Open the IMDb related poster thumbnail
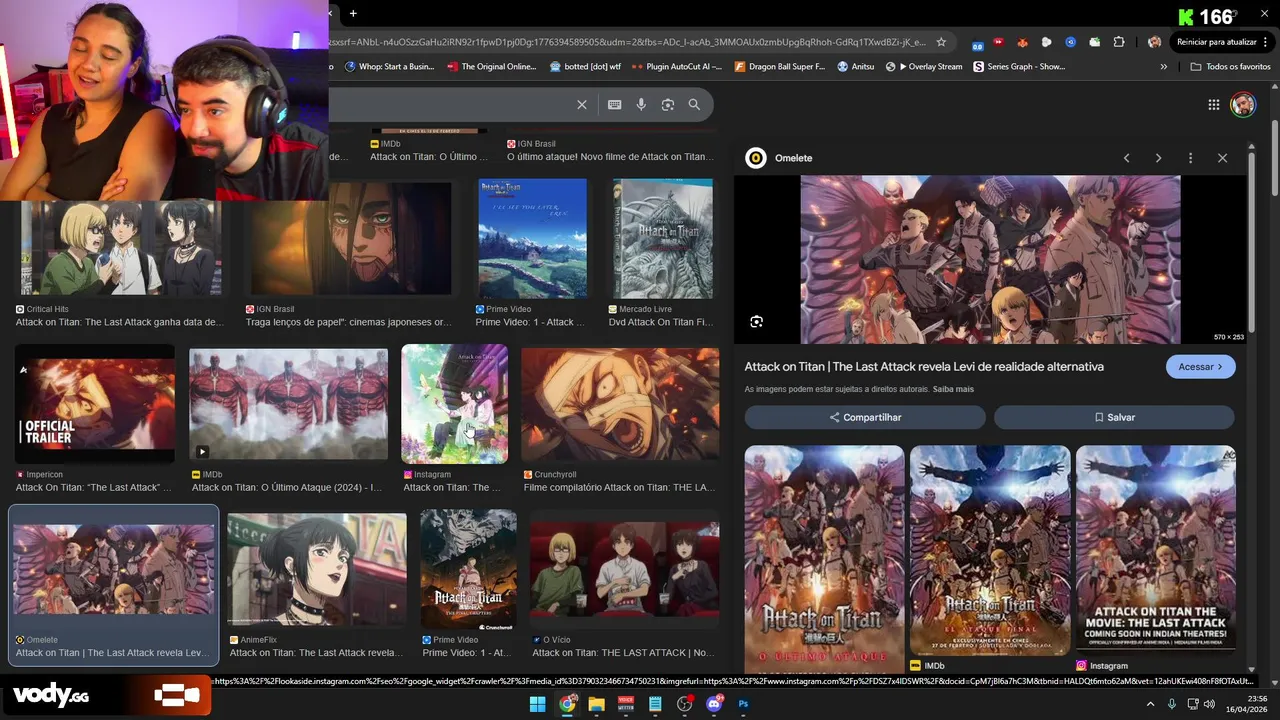Viewport: 1280px width, 720px height. [x=990, y=551]
